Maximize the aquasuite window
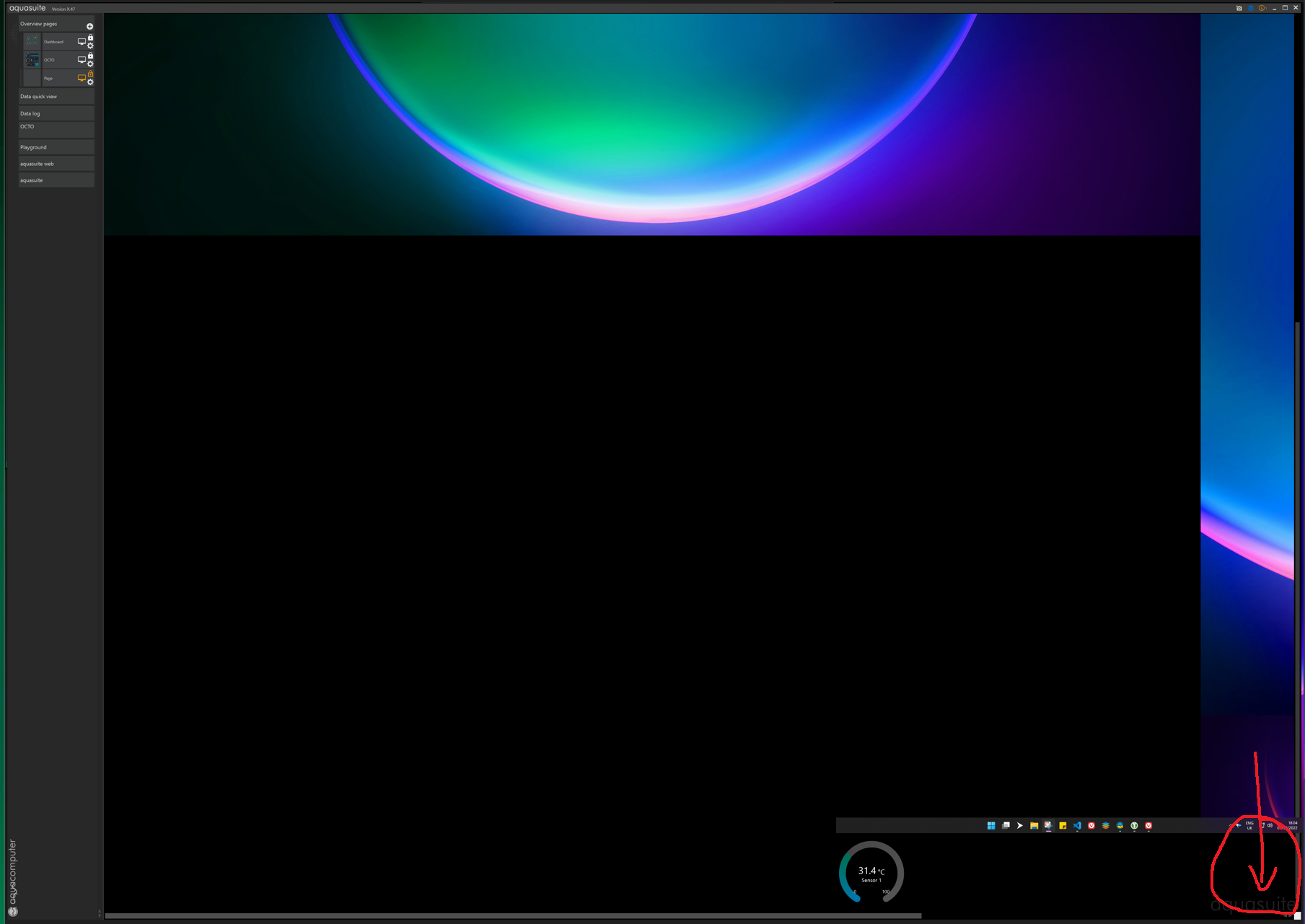 pos(1285,8)
